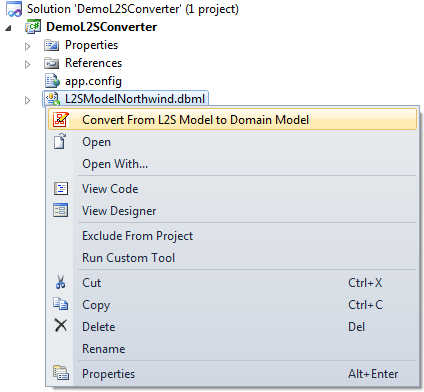424x392 pixels.
Task: Click the View Designer icon
Action: click(61, 210)
